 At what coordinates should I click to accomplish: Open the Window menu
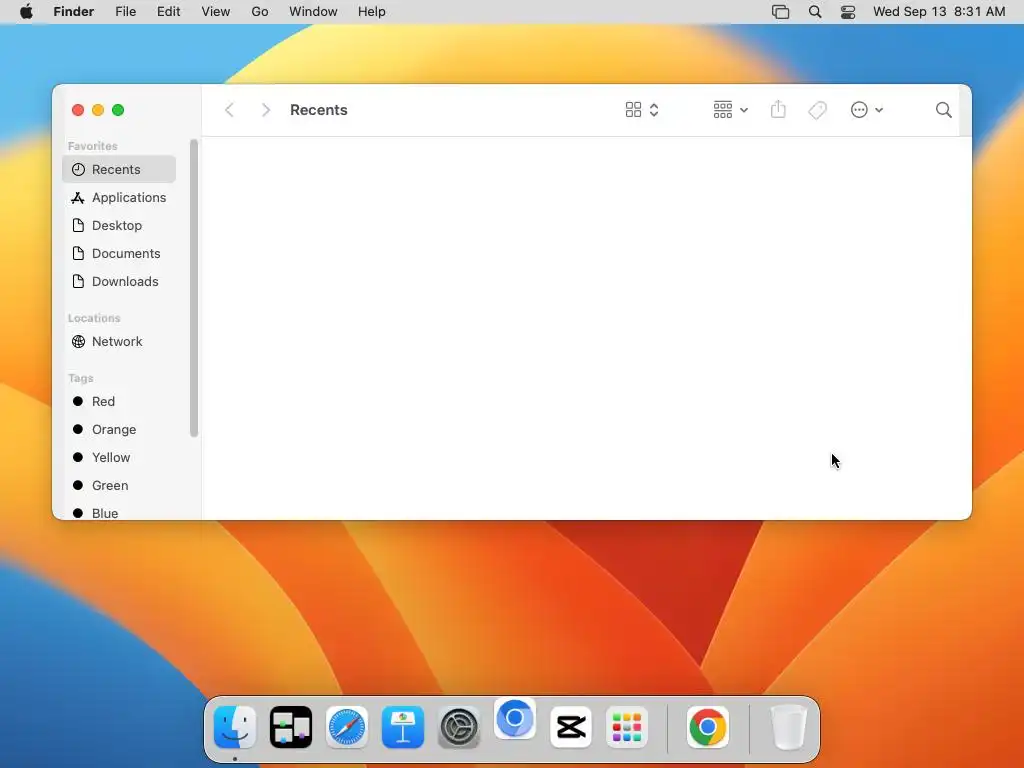313,12
